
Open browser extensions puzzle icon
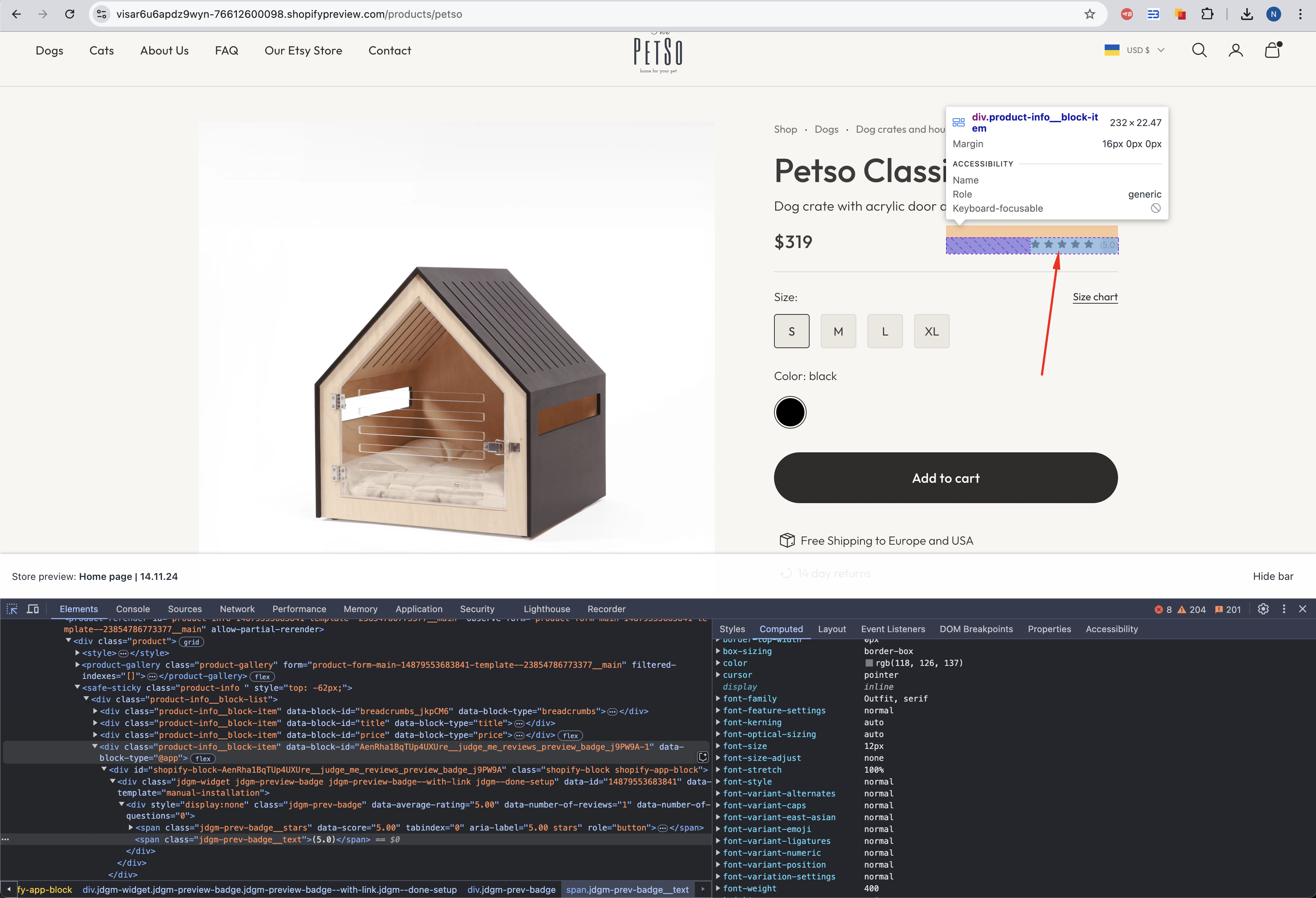click(x=1207, y=14)
